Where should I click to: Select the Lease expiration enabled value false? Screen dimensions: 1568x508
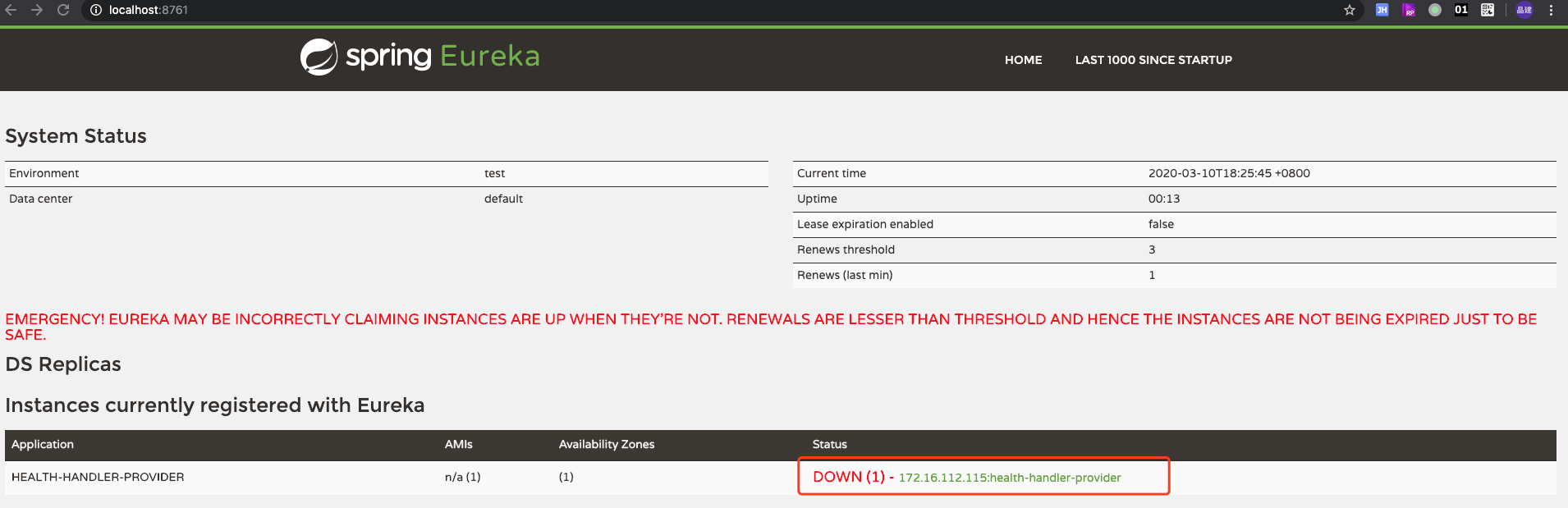[x=1161, y=224]
